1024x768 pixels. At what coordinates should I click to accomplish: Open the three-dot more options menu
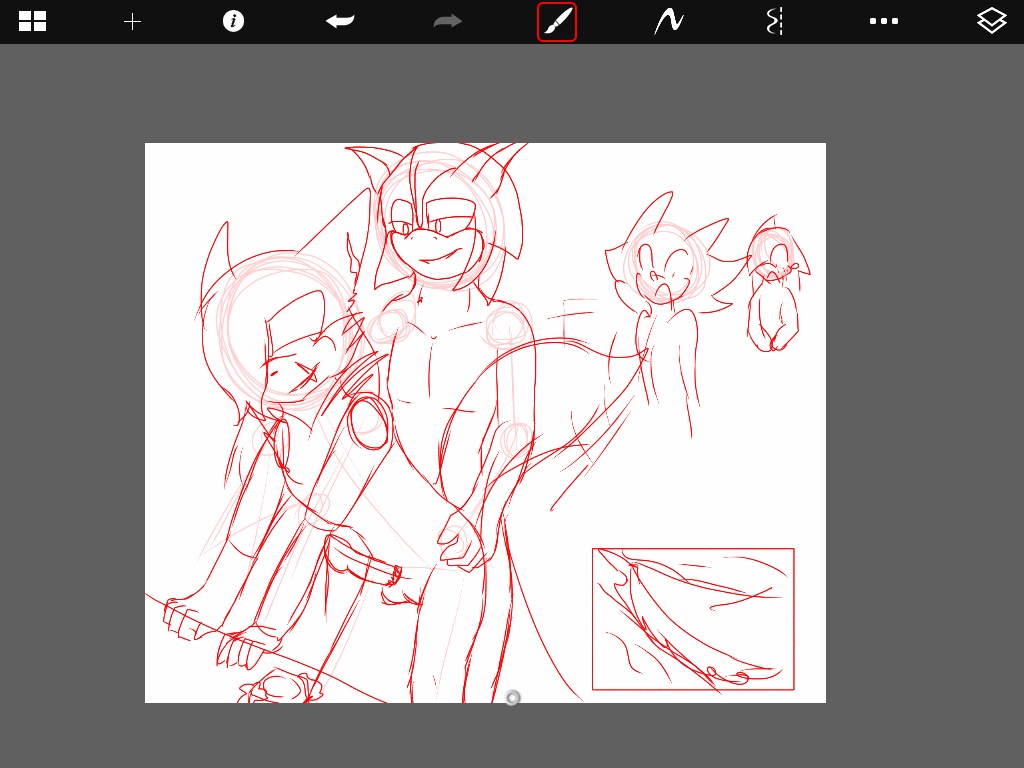coord(884,22)
